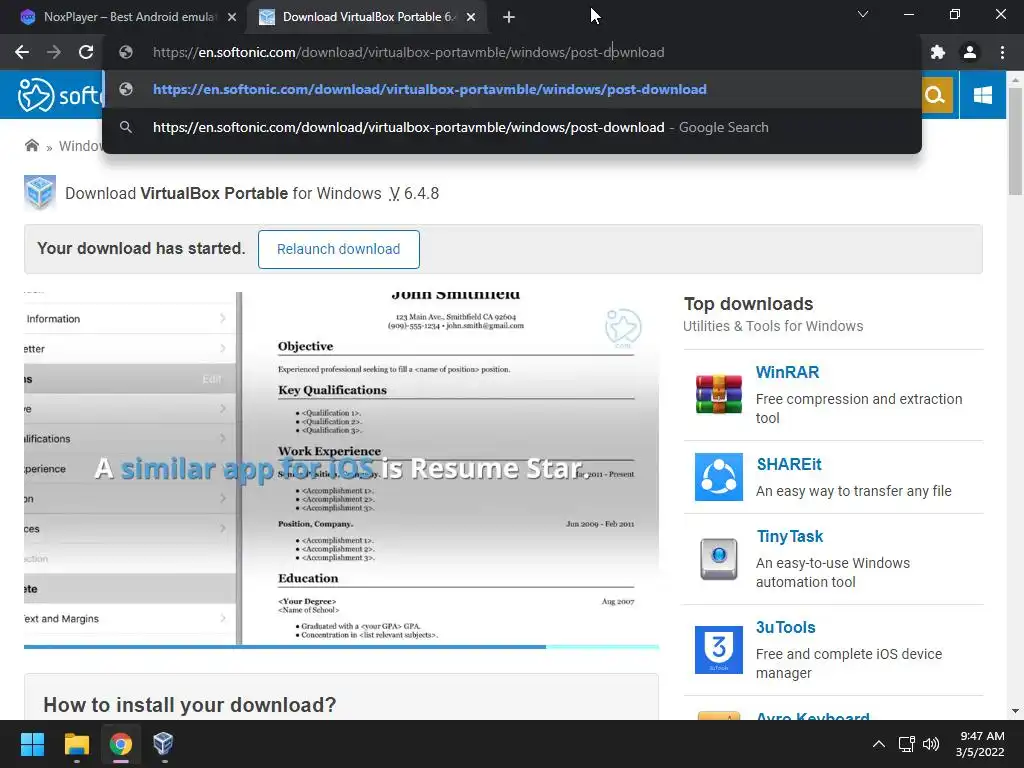Click the video advertisement thumbnail

(341, 468)
